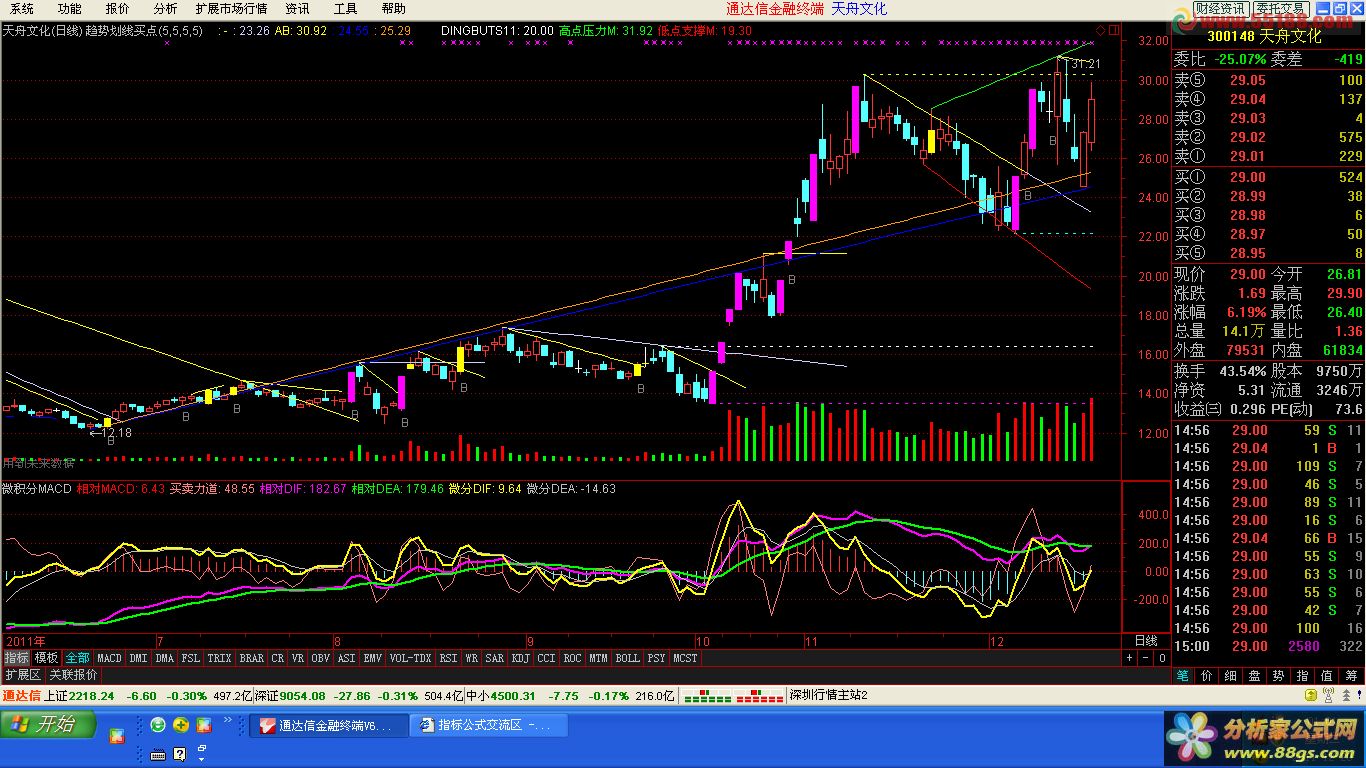Open the 扩展市场行情 menu
This screenshot has height=768, width=1366.
(231, 9)
